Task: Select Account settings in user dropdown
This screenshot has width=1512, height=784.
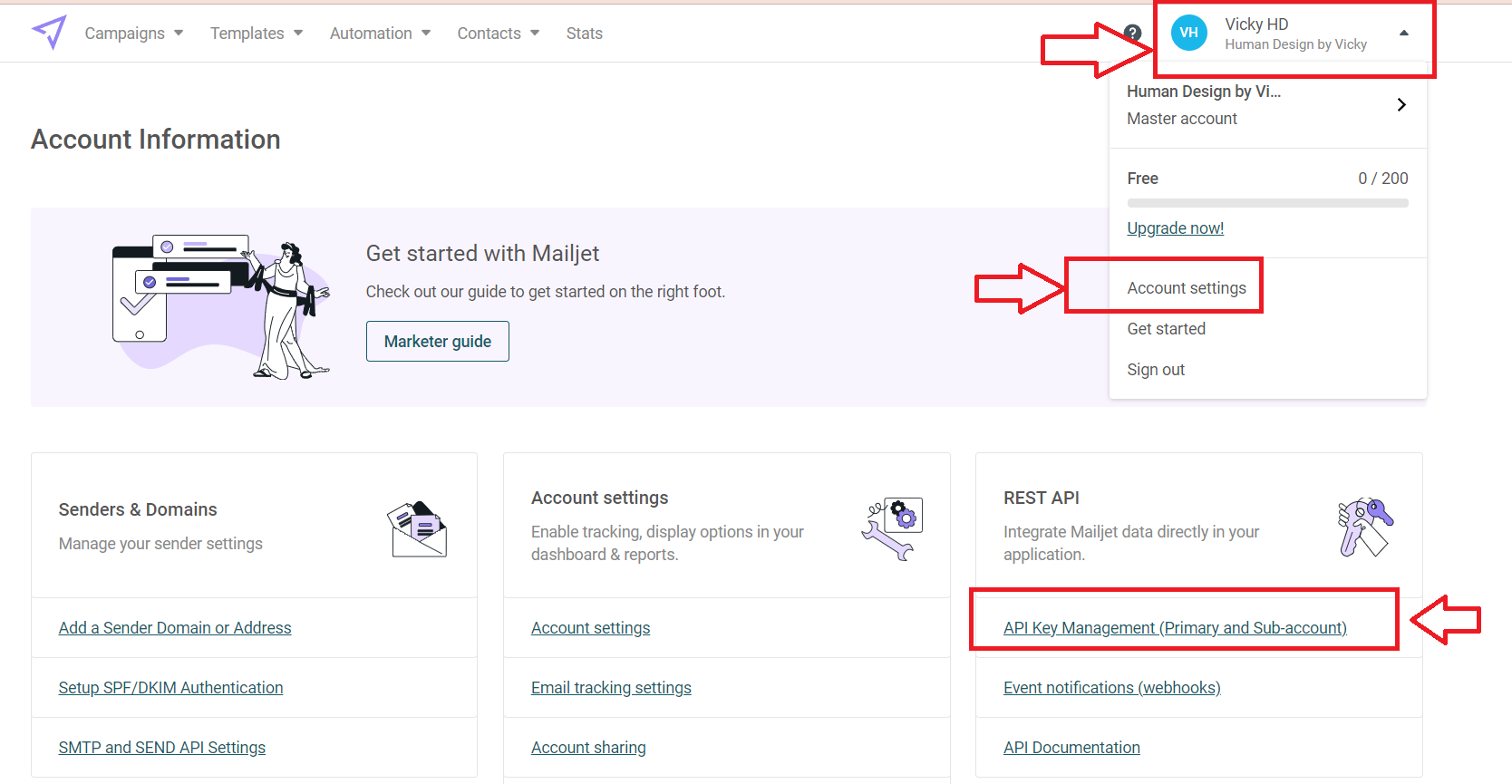Action: point(1187,288)
